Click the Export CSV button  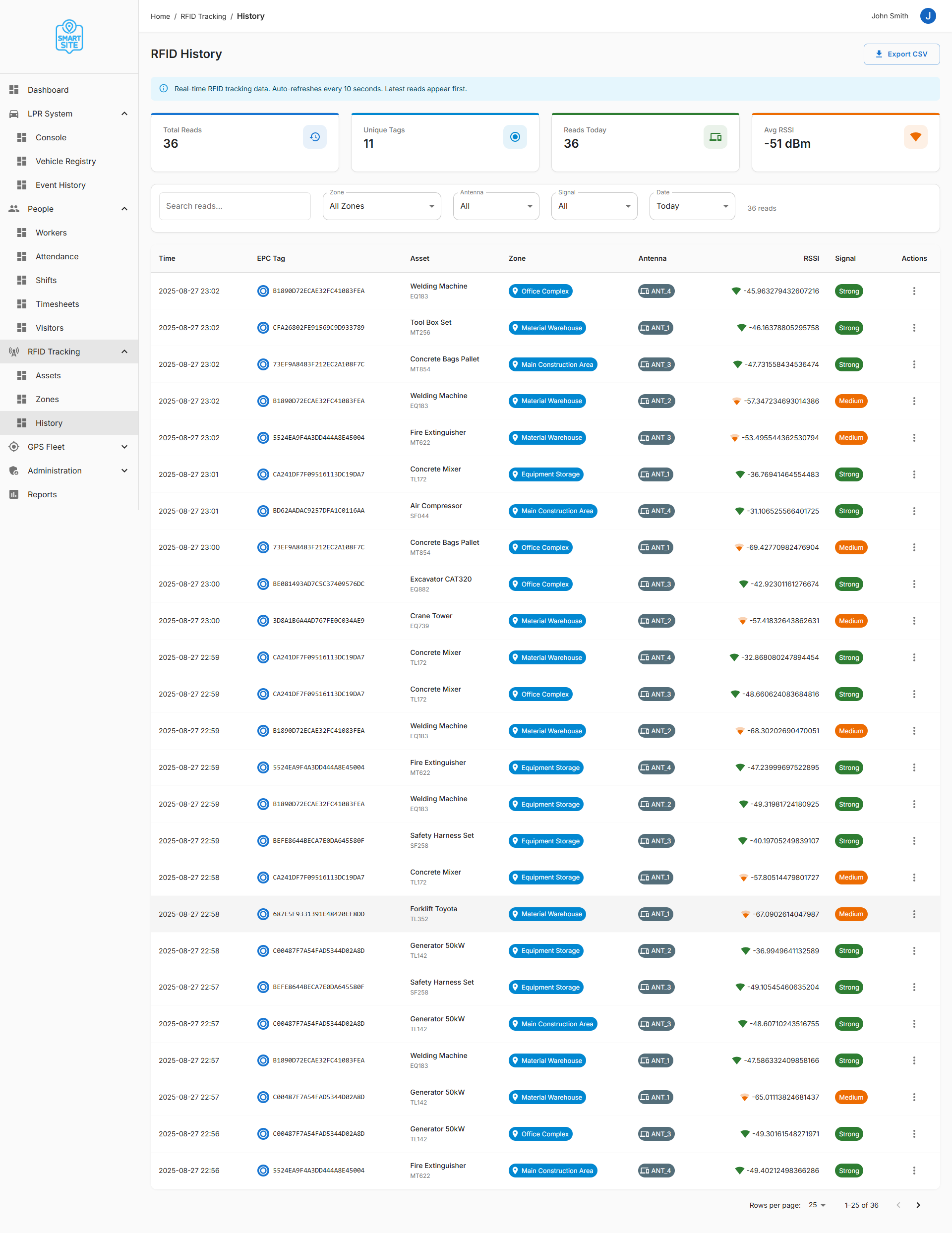click(x=901, y=54)
